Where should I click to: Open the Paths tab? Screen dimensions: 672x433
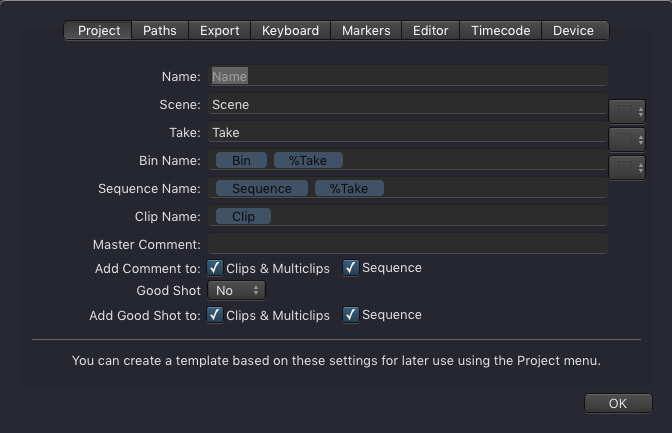tap(160, 30)
